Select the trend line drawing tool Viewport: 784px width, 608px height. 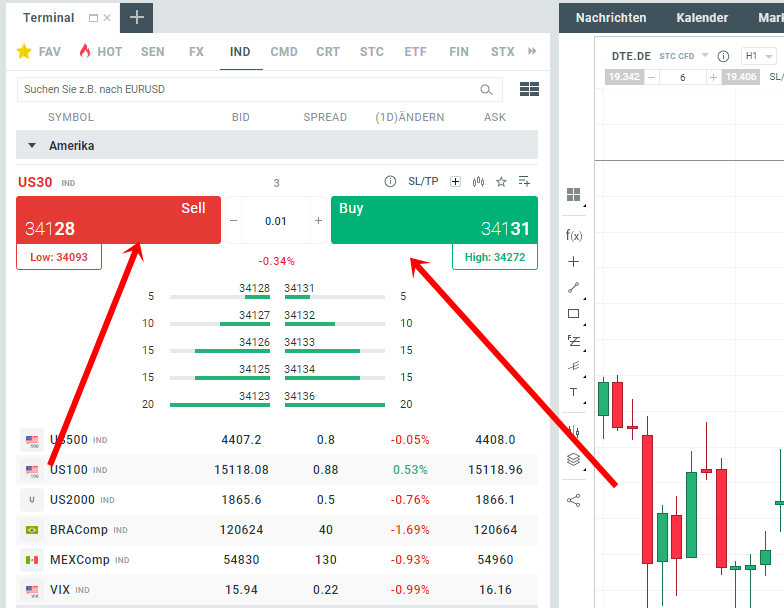click(x=574, y=288)
